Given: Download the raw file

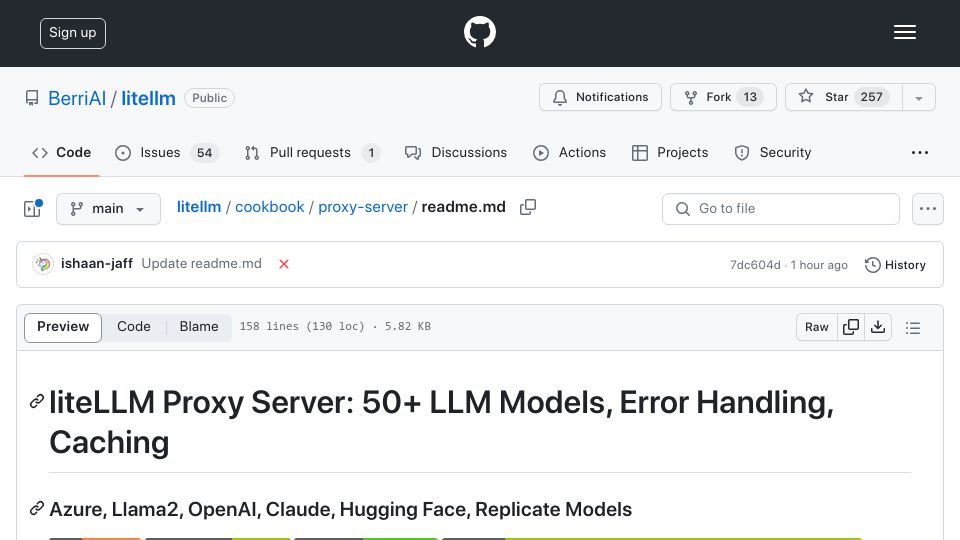Looking at the screenshot, I should coord(878,328).
